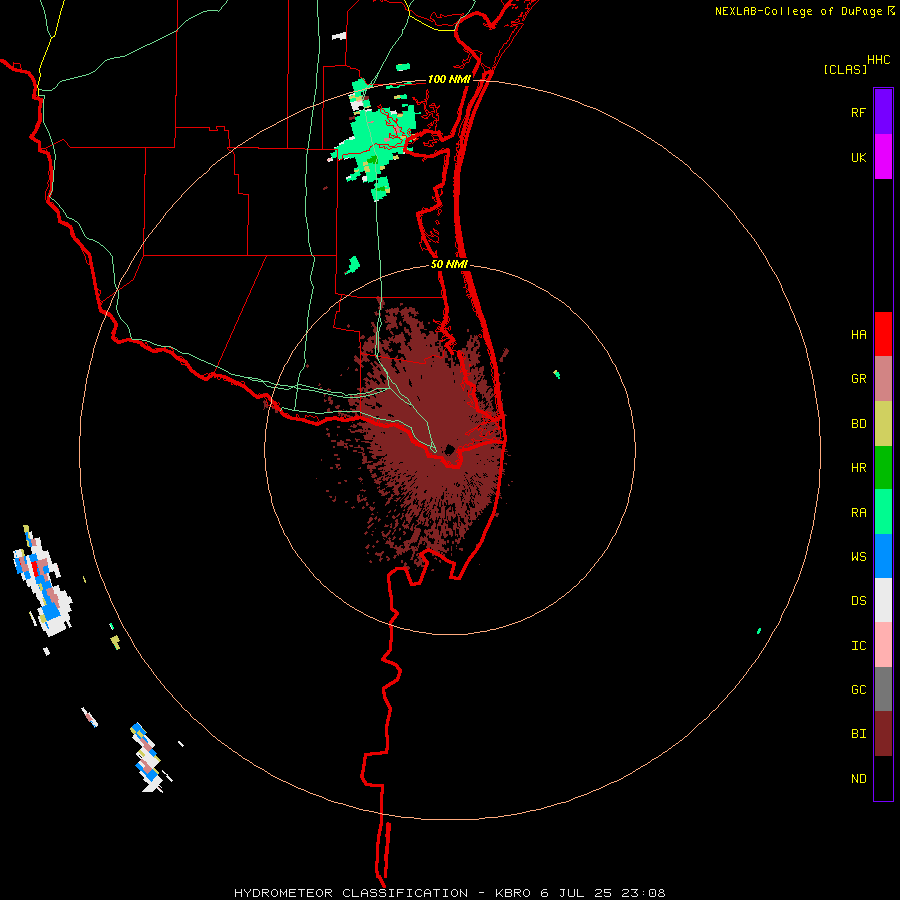
Task: Click the HA legend label
Action: 858,334
